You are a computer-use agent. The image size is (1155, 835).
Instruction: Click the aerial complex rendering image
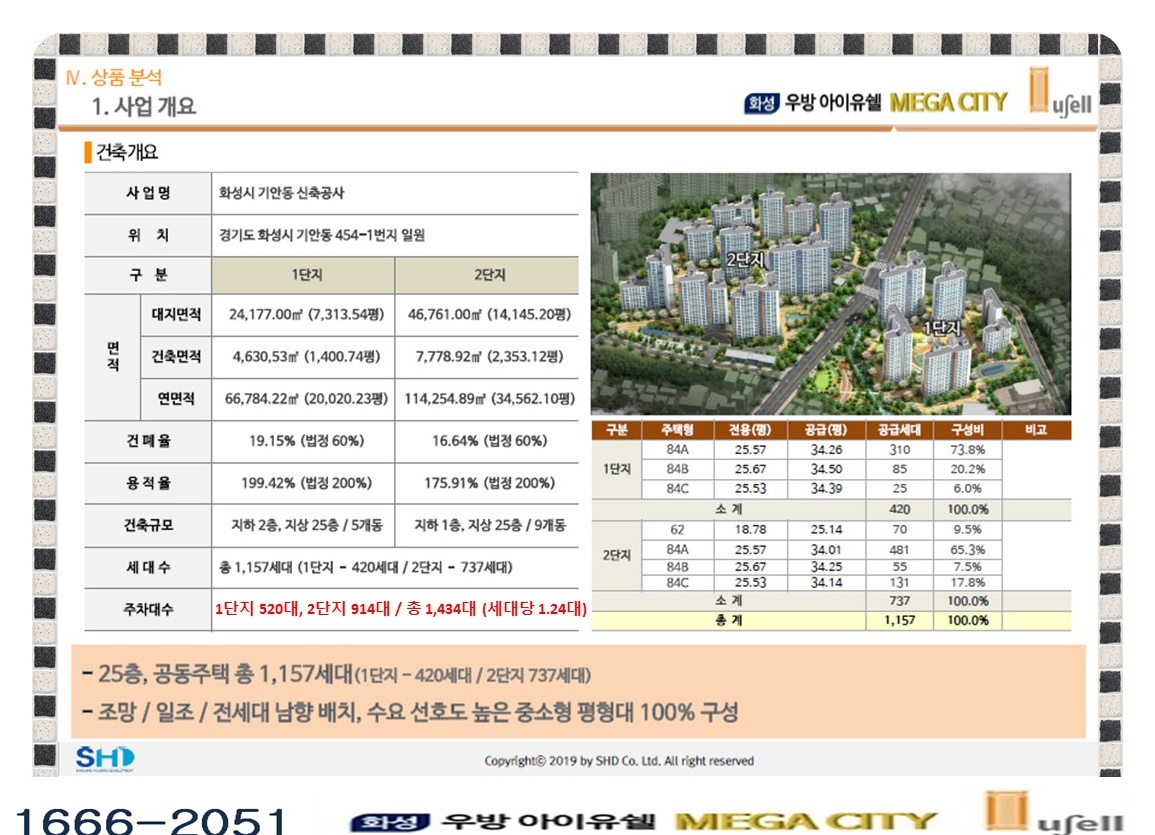[x=831, y=294]
